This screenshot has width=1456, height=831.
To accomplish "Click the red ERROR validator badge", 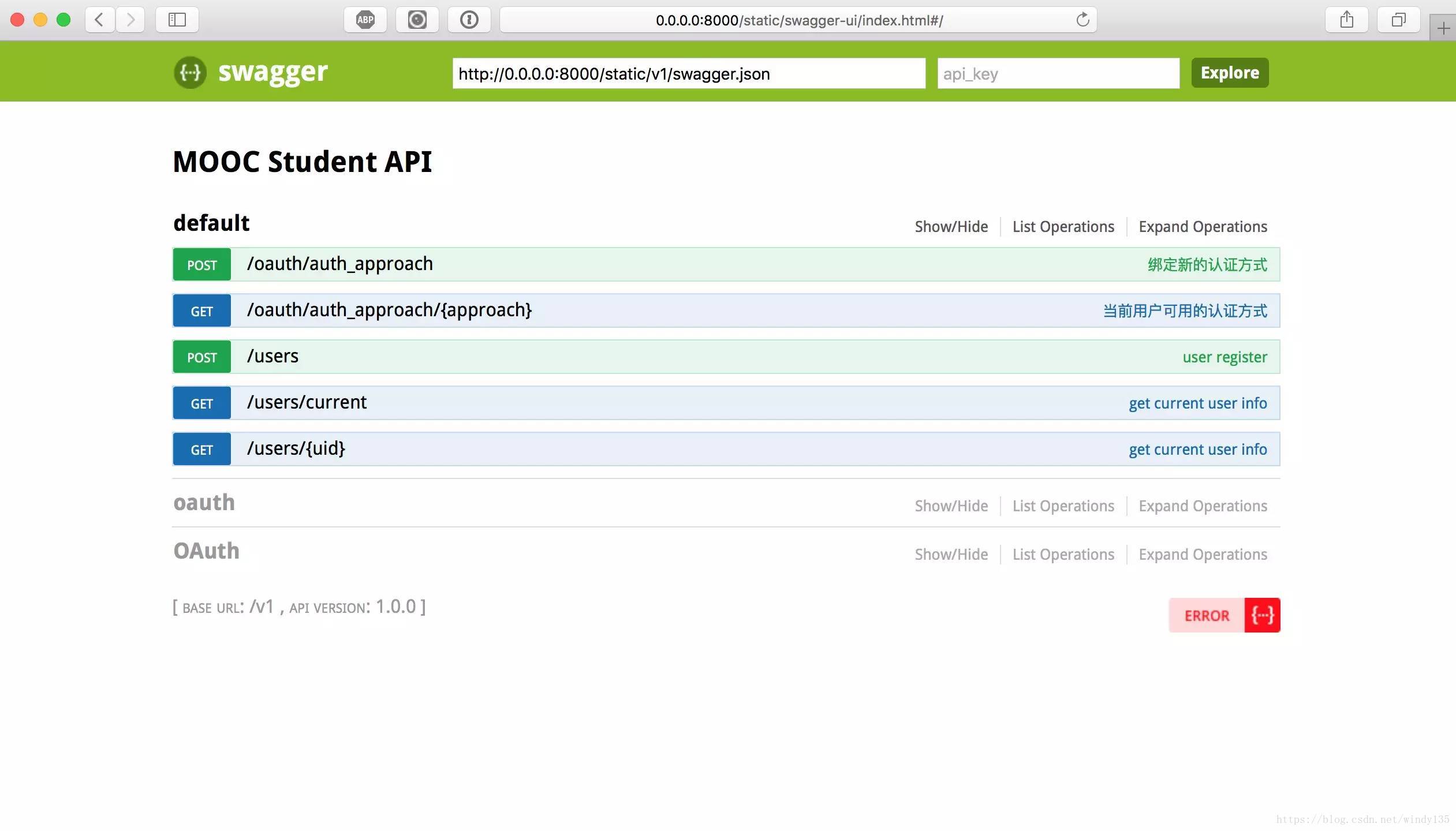I will tap(1224, 615).
